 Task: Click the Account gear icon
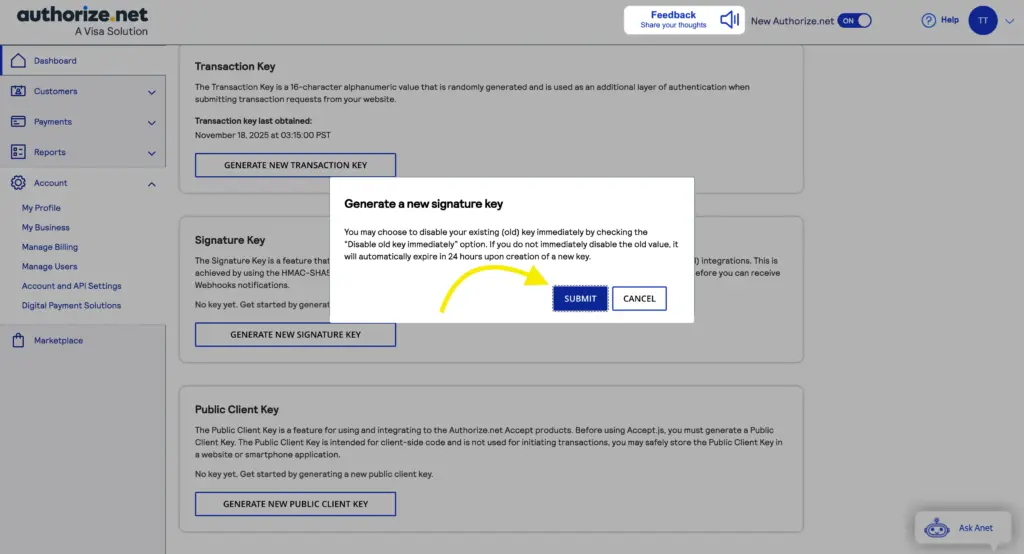[x=18, y=183]
